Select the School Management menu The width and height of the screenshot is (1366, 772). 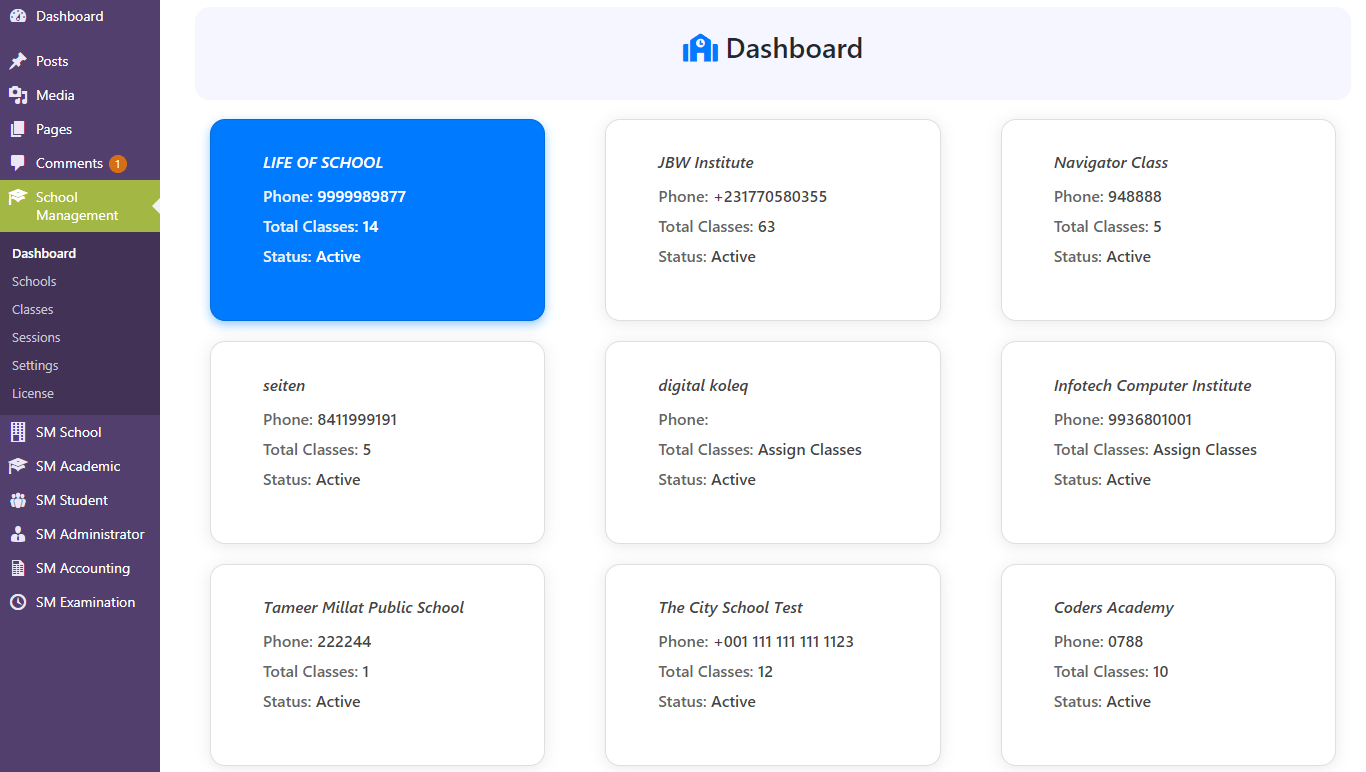coord(80,206)
